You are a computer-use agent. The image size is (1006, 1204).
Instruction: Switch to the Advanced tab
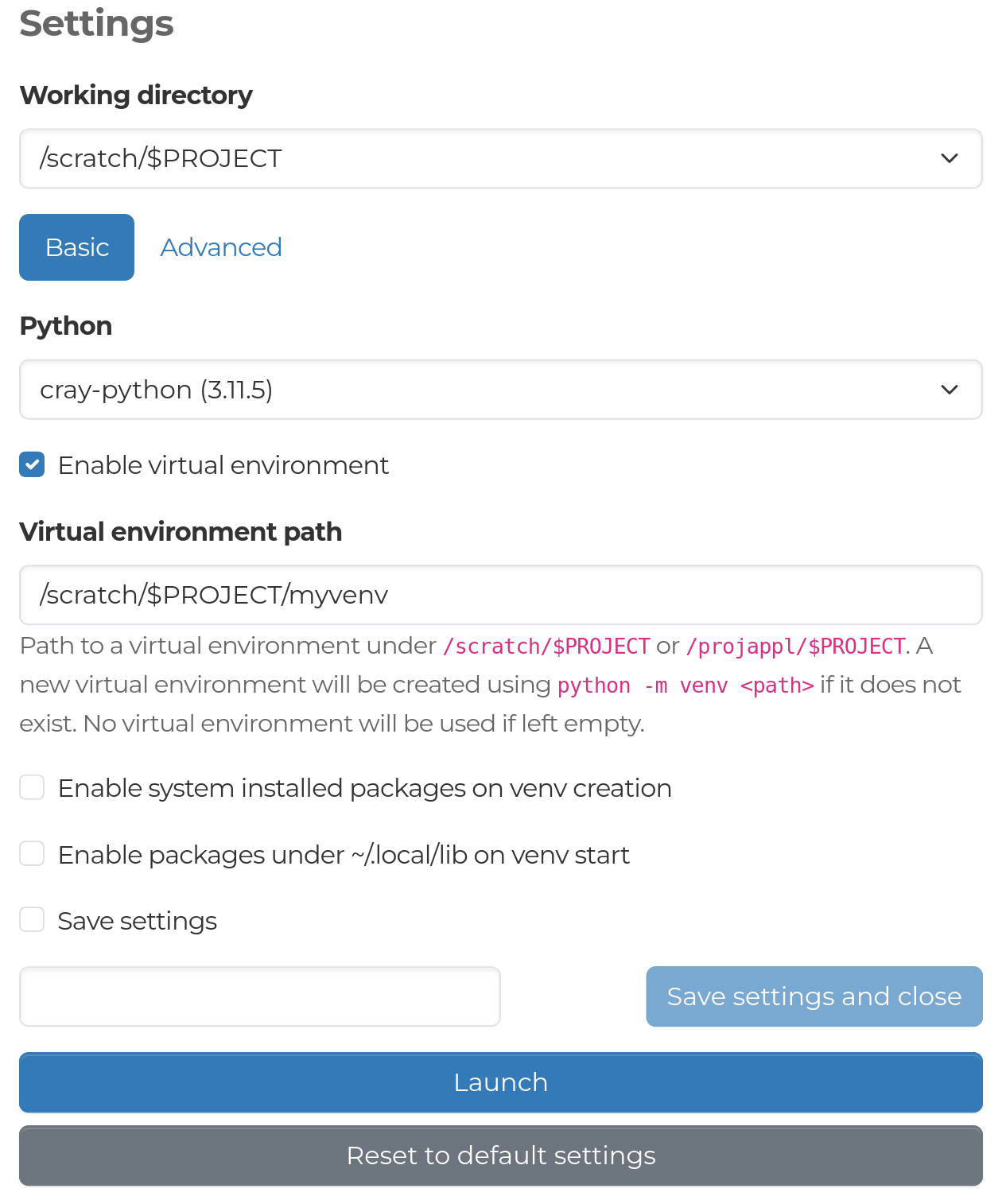coord(220,247)
